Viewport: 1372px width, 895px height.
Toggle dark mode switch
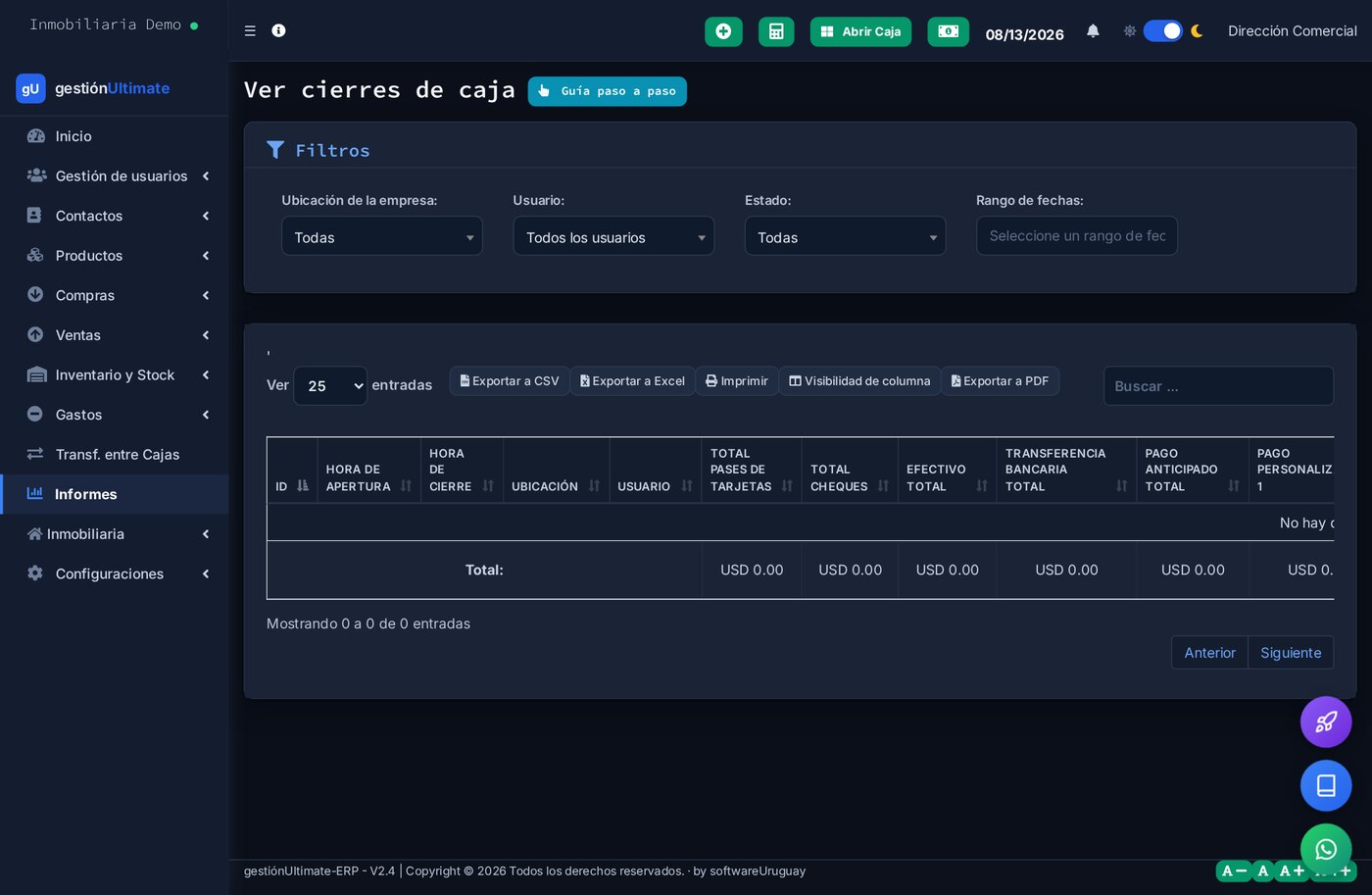point(1163,31)
